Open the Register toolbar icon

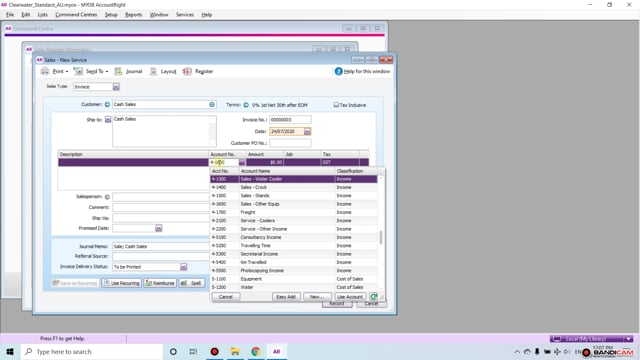[187, 71]
